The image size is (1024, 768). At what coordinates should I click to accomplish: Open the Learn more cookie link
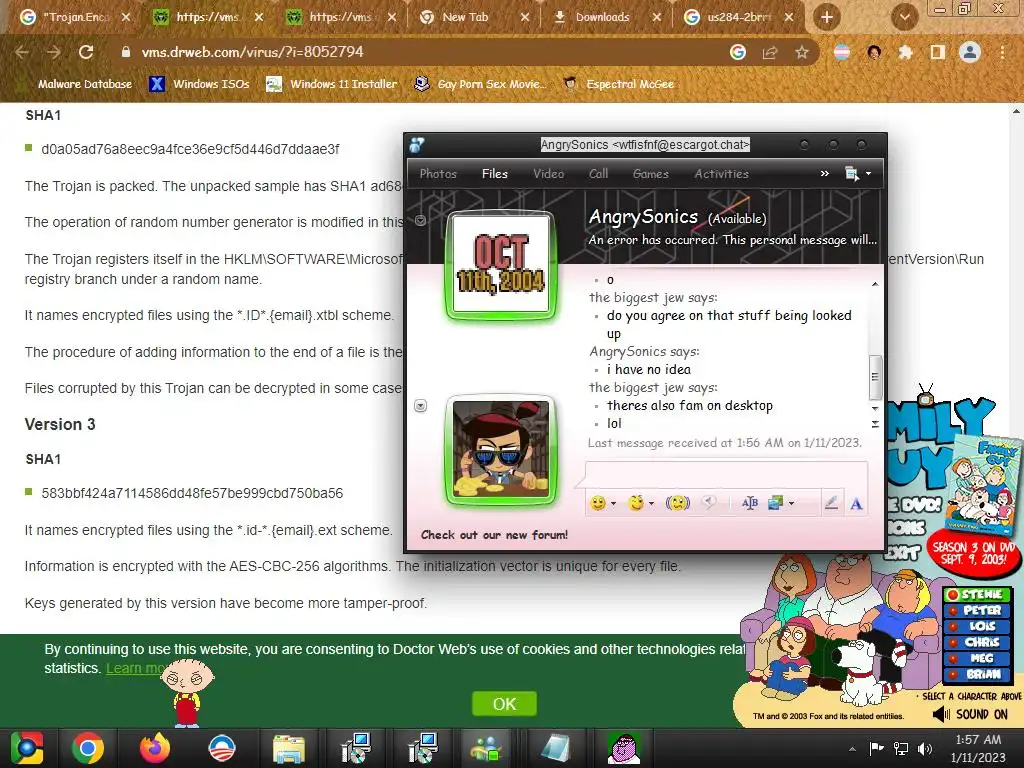click(135, 669)
